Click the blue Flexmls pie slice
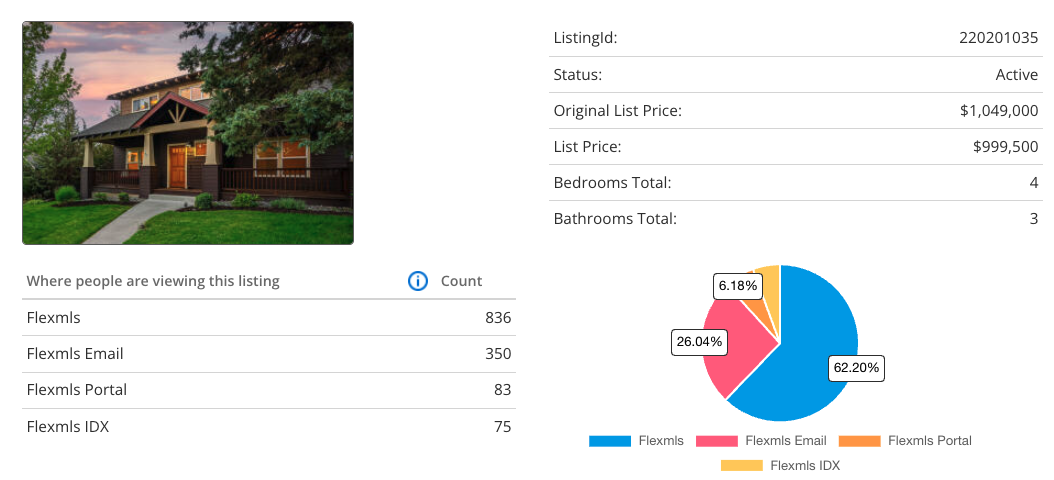Image resolution: width=1054 pixels, height=480 pixels. (x=810, y=330)
